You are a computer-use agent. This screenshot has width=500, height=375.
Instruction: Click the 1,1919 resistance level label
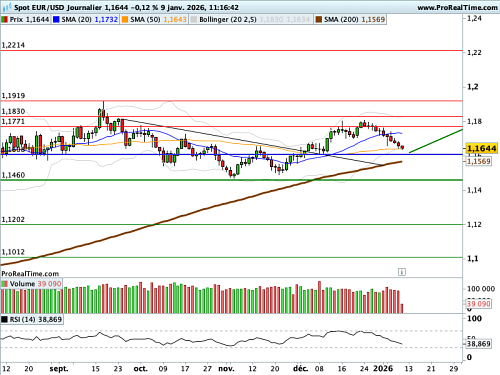pos(13,96)
